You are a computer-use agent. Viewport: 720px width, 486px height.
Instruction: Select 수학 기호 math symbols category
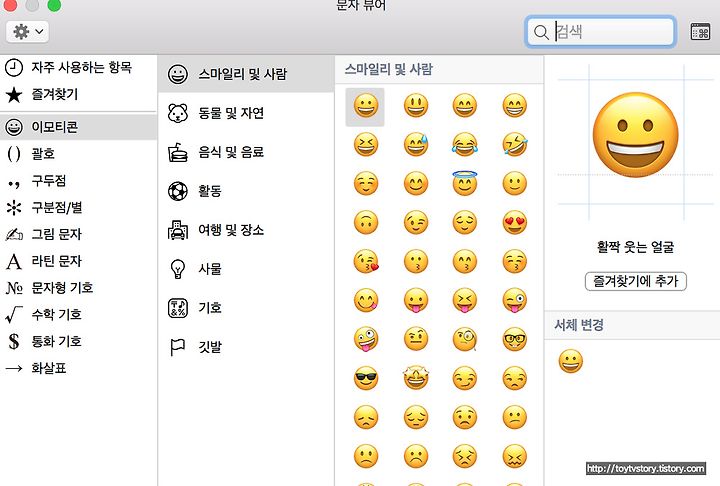(79, 314)
